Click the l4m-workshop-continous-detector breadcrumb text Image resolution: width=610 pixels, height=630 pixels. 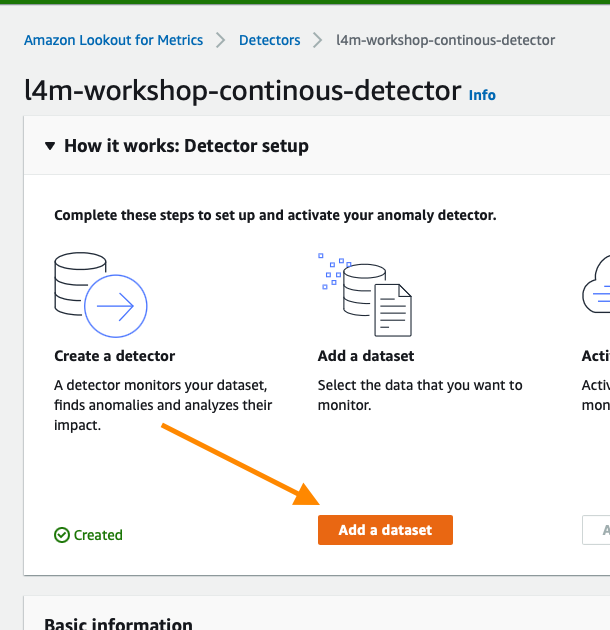[445, 40]
